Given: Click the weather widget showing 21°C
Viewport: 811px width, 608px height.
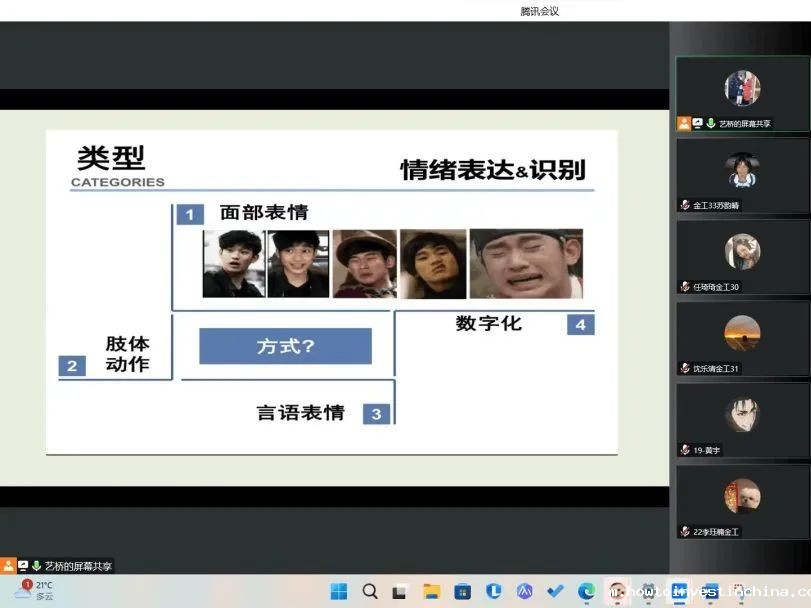Looking at the screenshot, I should click(34, 590).
